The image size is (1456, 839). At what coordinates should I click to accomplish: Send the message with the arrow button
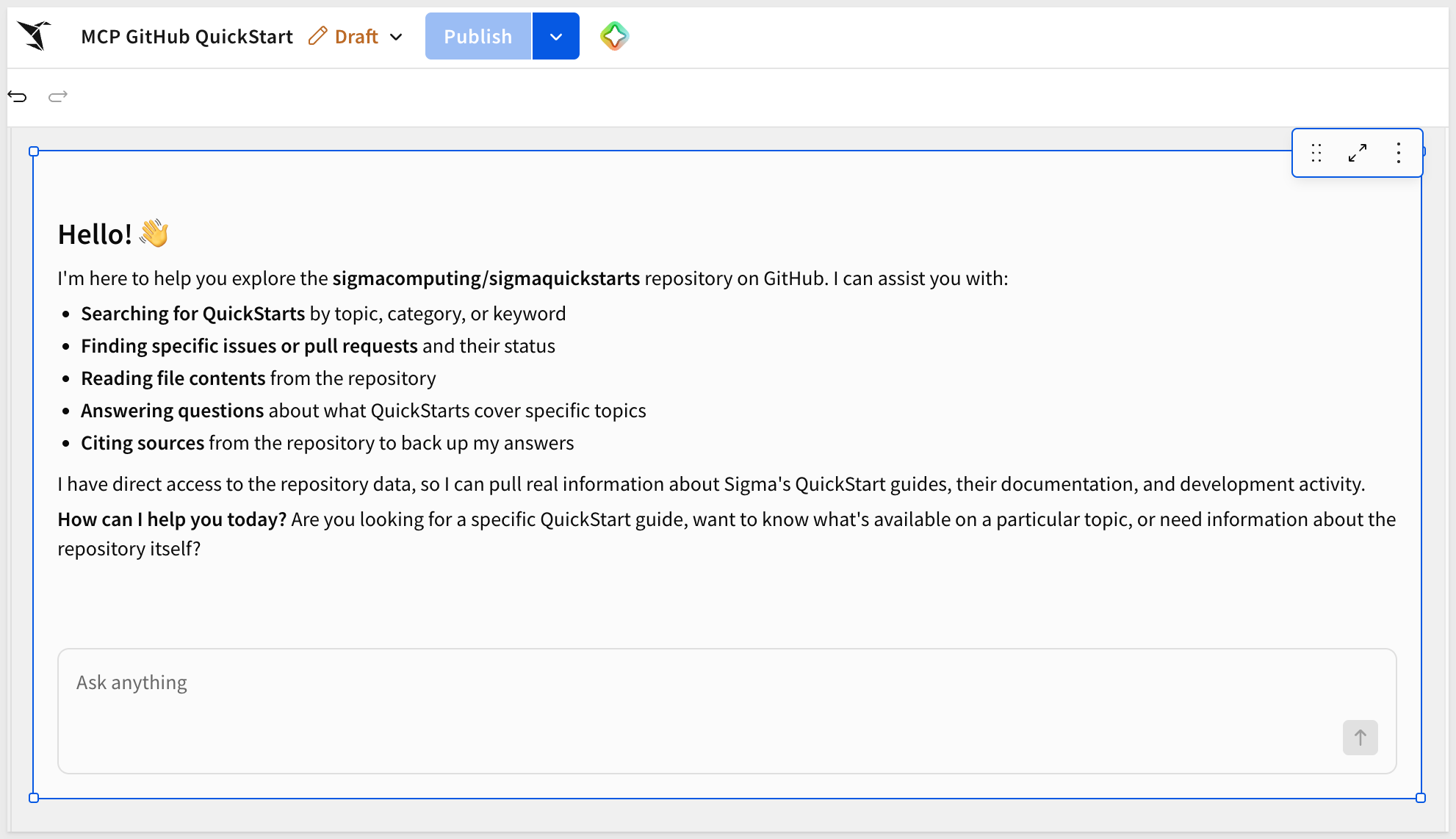pos(1361,738)
